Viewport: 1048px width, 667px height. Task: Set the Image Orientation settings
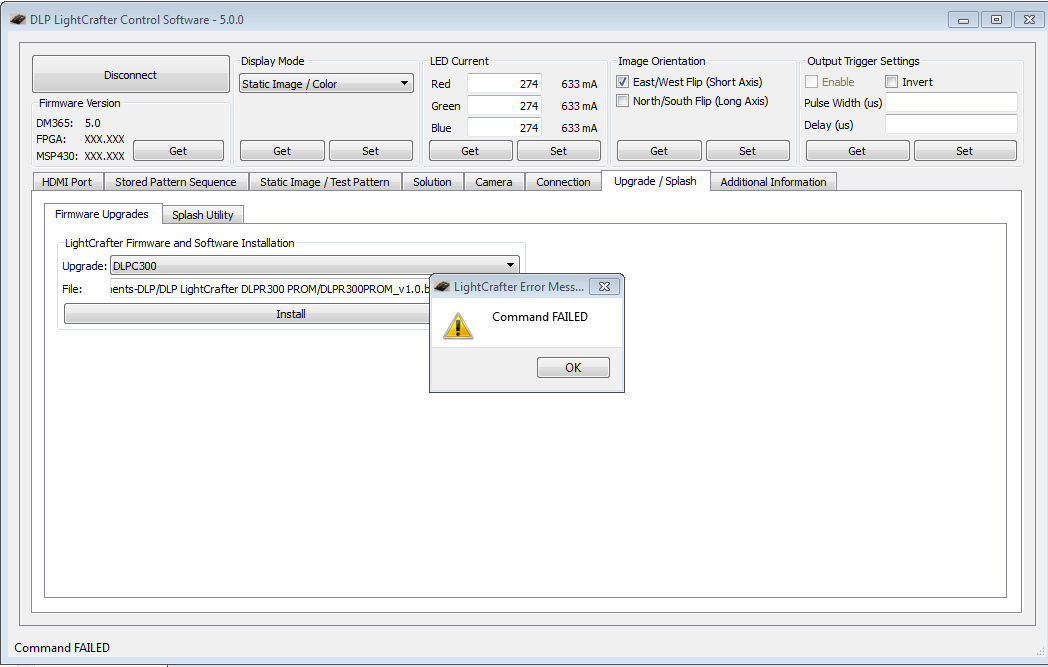click(747, 151)
